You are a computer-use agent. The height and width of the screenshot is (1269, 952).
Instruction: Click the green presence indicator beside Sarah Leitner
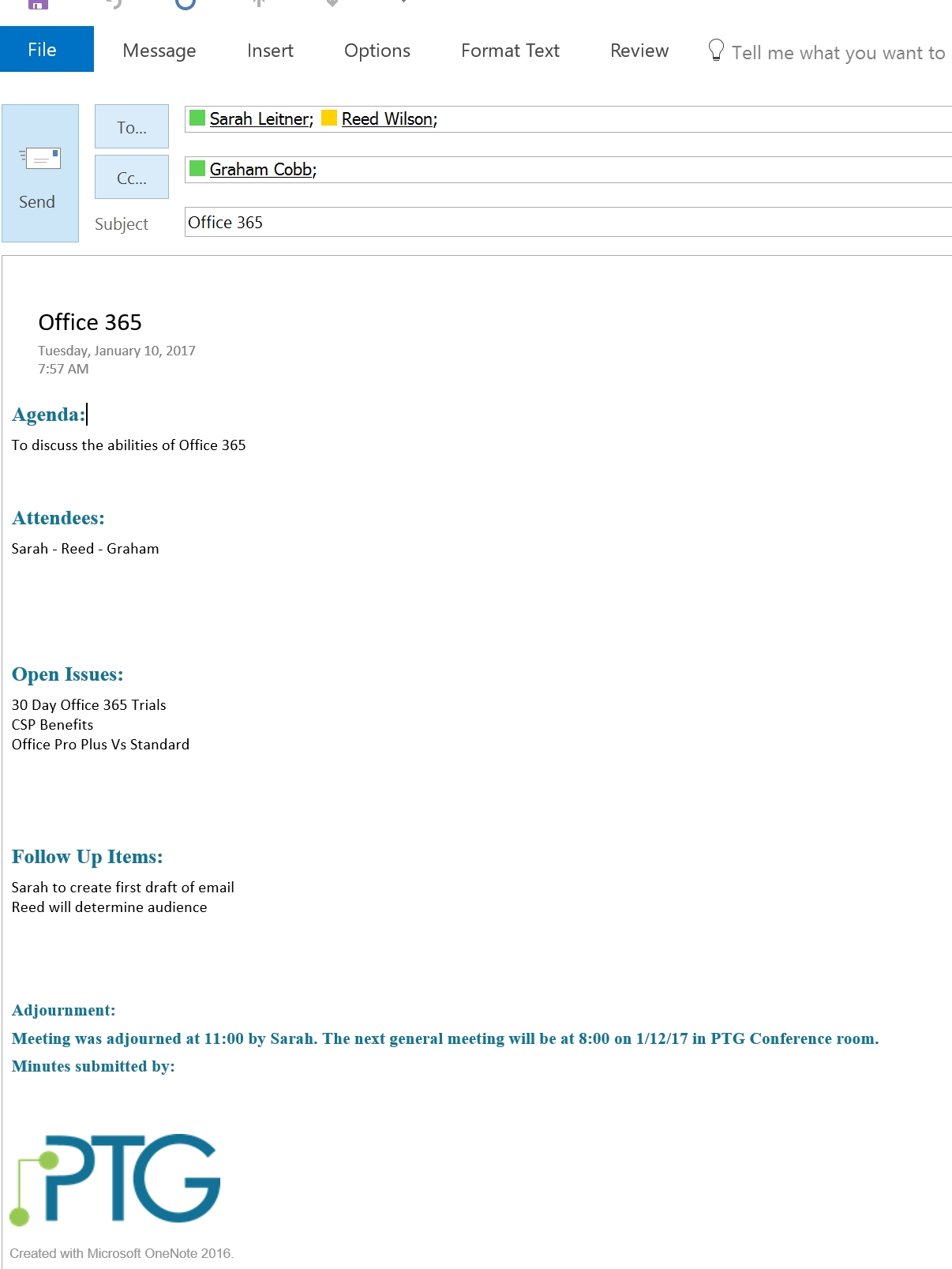[x=197, y=118]
